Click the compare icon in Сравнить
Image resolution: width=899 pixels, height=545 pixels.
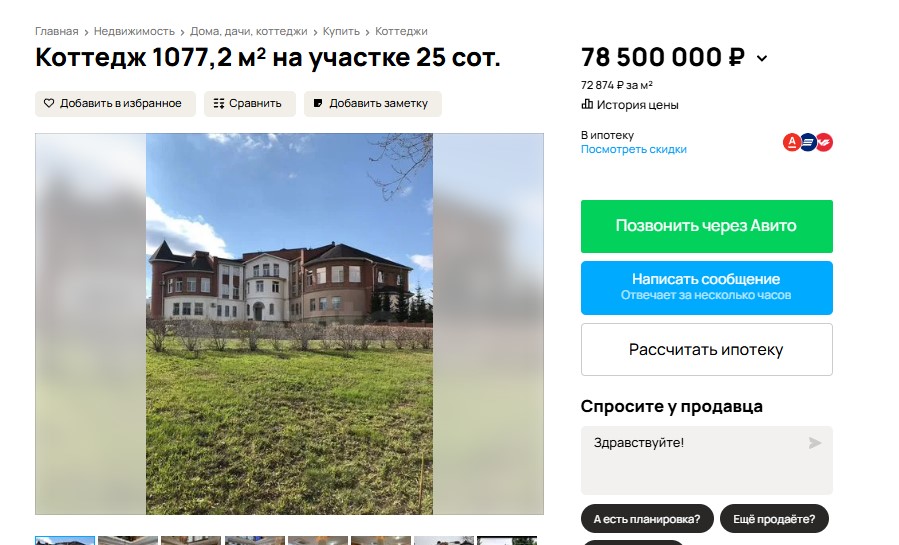[x=218, y=103]
